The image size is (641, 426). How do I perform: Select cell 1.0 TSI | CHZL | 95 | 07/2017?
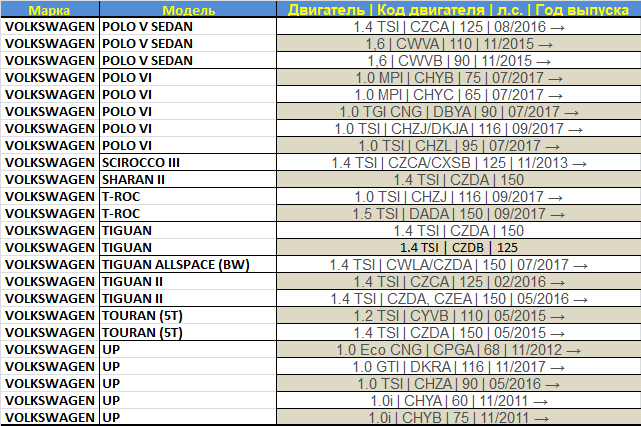click(x=459, y=146)
